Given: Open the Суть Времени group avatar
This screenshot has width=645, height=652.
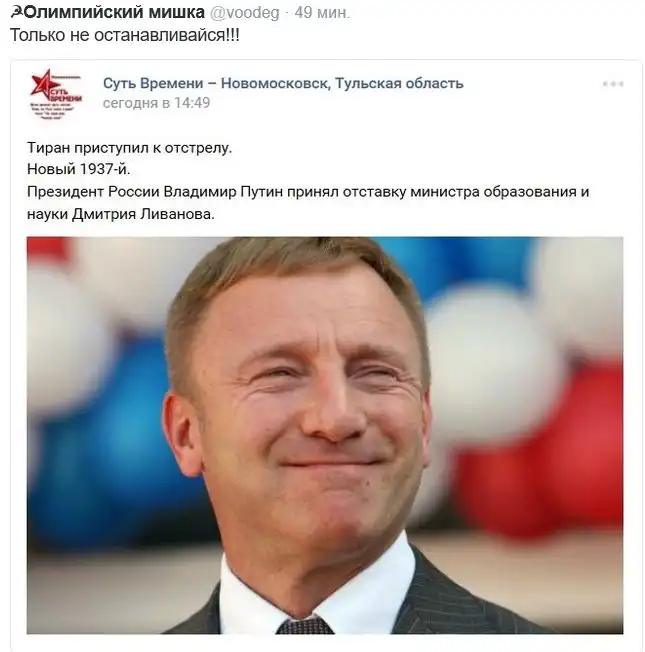Looking at the screenshot, I should coord(56,94).
